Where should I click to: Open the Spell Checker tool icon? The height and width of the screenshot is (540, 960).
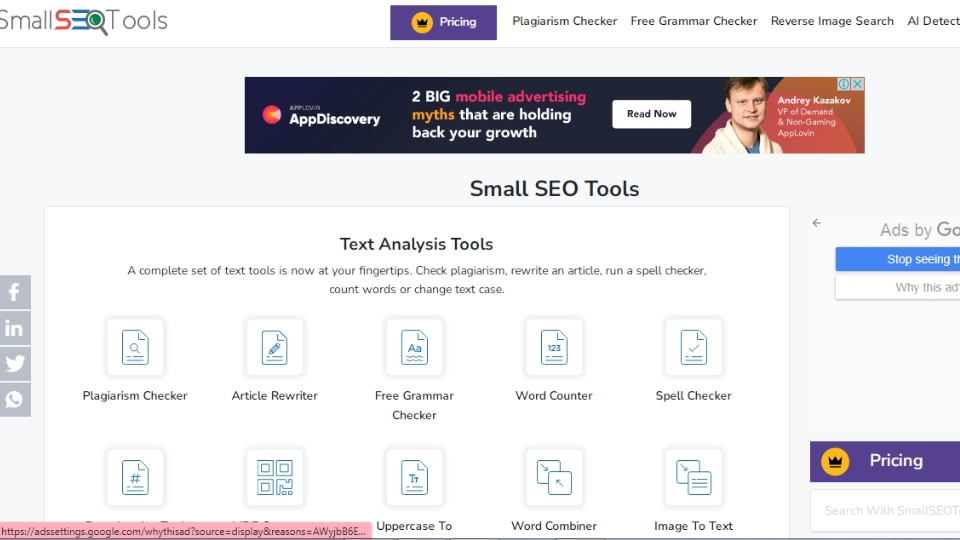pos(694,347)
